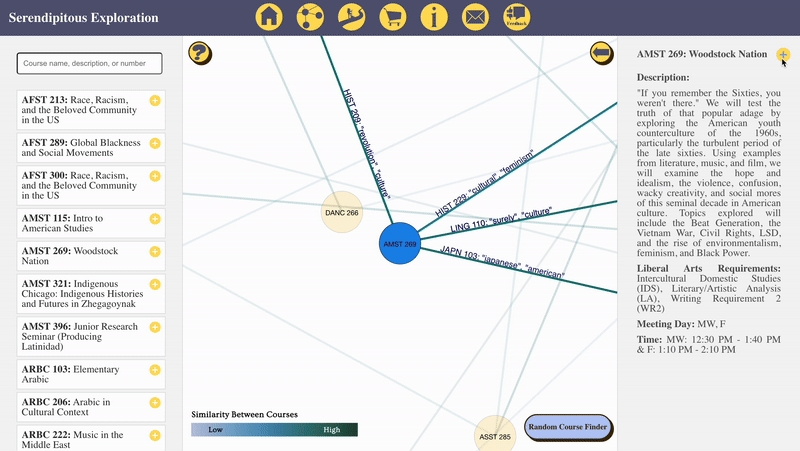Click the Similarity Low-High color legend bar
Screen dimensions: 800x451
(274, 430)
